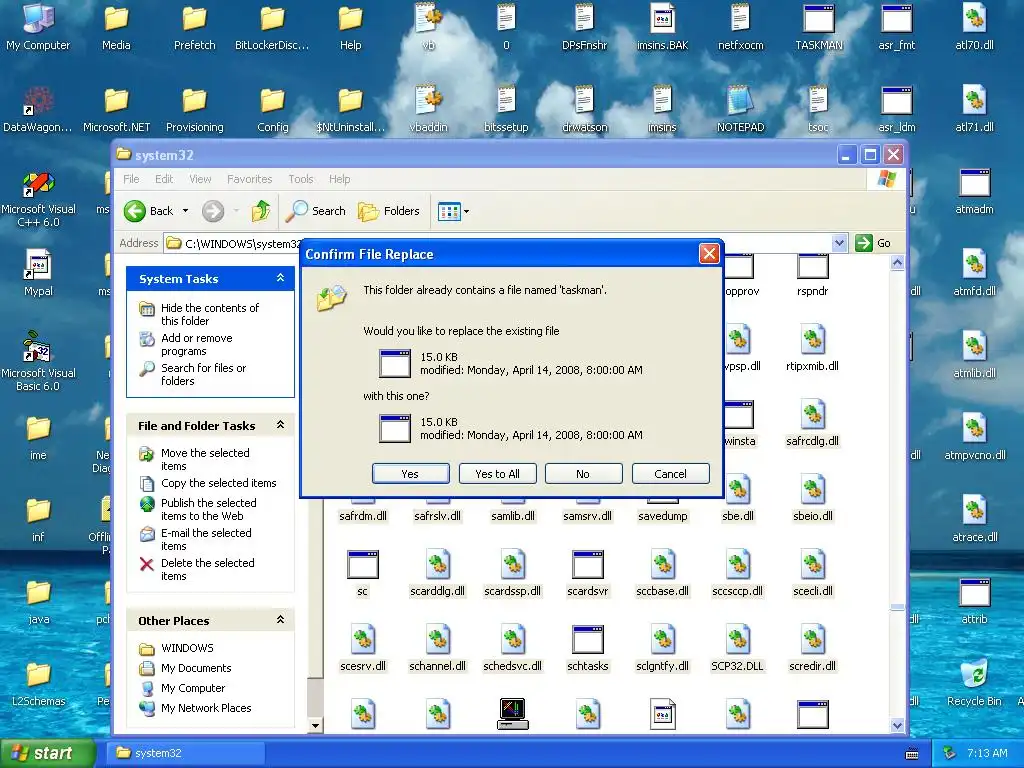Select the Mypal desktop icon
Image resolution: width=1024 pixels, height=768 pixels.
click(38, 266)
